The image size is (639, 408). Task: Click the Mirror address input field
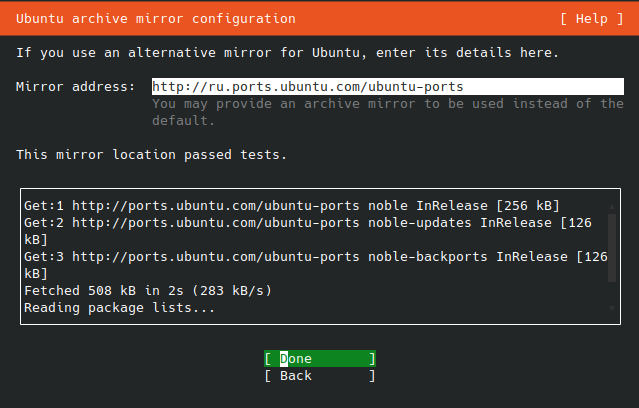[388, 86]
